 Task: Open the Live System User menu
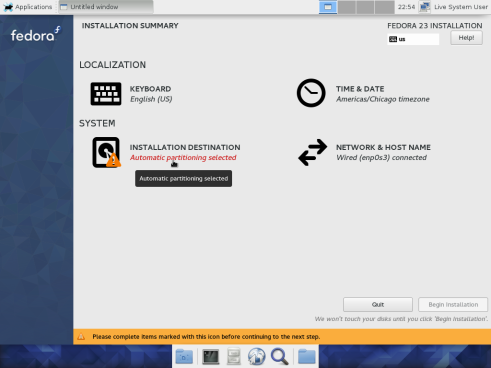pyautogui.click(x=461, y=7)
